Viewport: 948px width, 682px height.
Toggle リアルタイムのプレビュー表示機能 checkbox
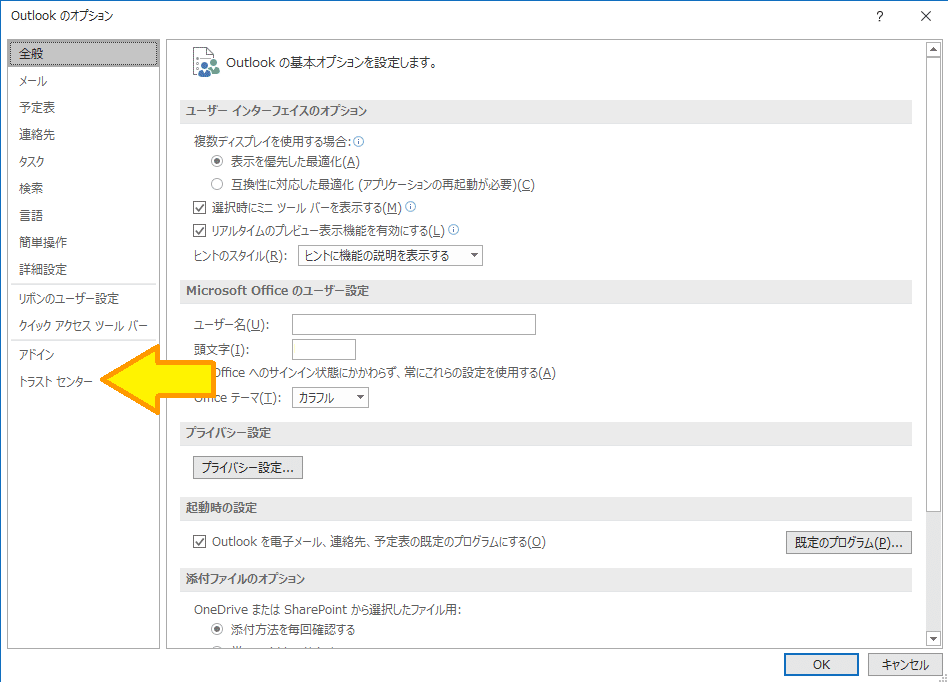pos(200,230)
